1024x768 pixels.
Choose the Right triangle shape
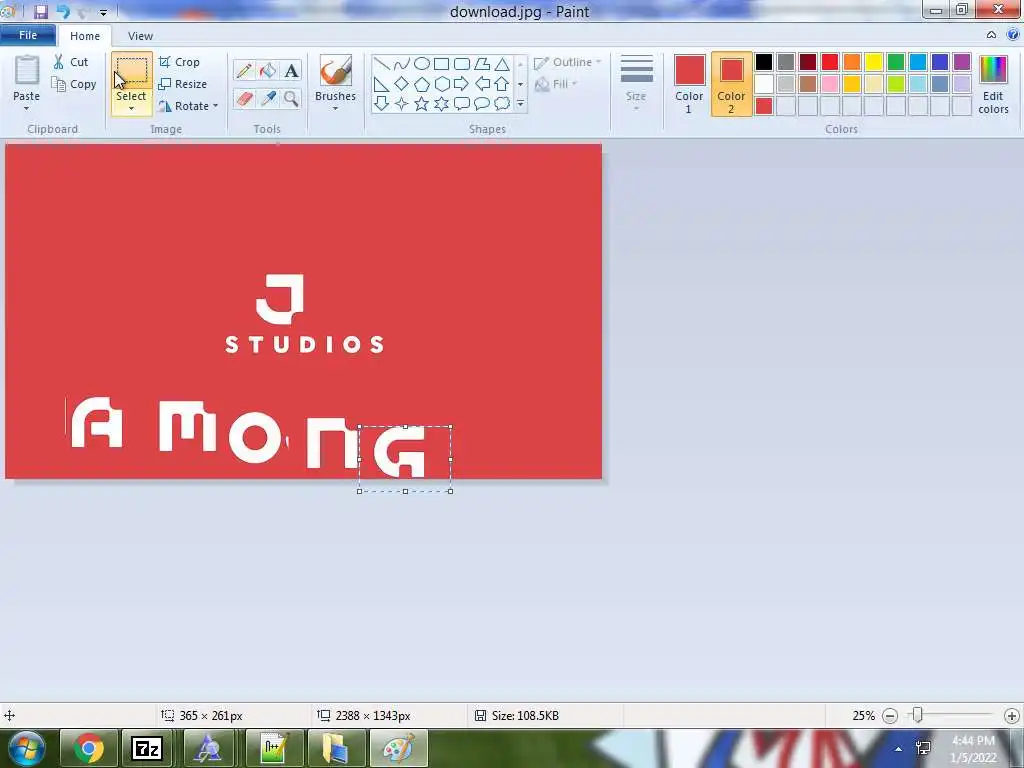[382, 84]
